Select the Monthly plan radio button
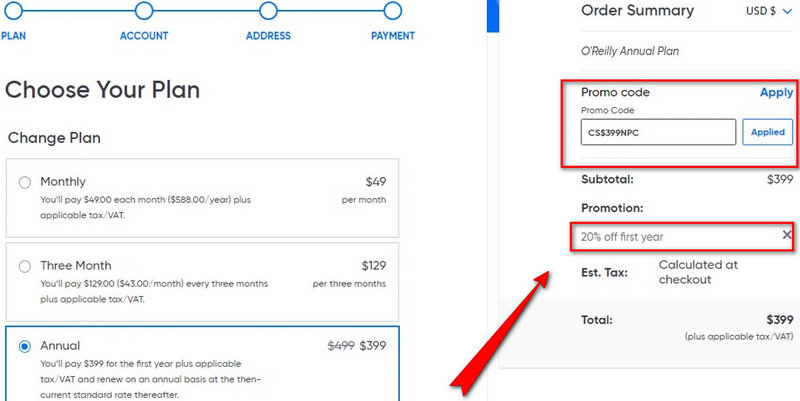This screenshot has width=800, height=401. click(x=25, y=183)
